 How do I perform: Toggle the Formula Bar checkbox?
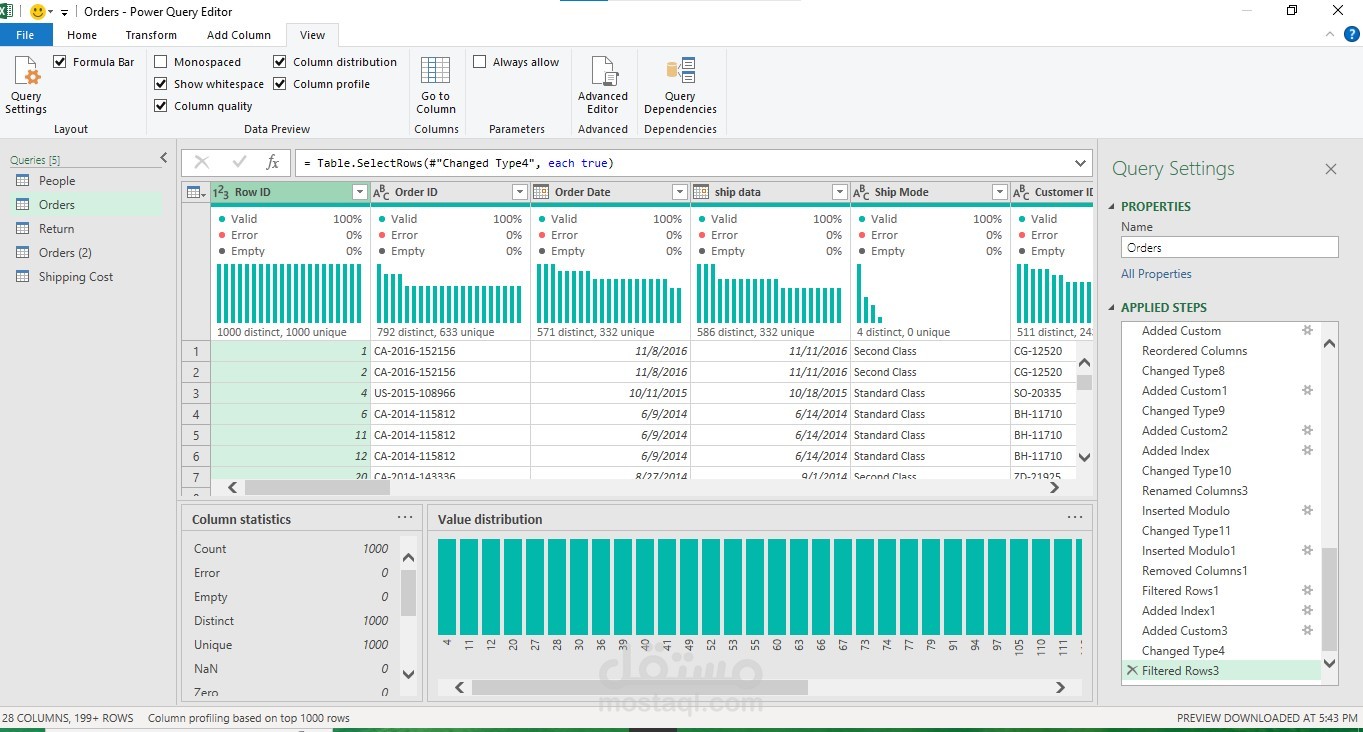[x=60, y=62]
